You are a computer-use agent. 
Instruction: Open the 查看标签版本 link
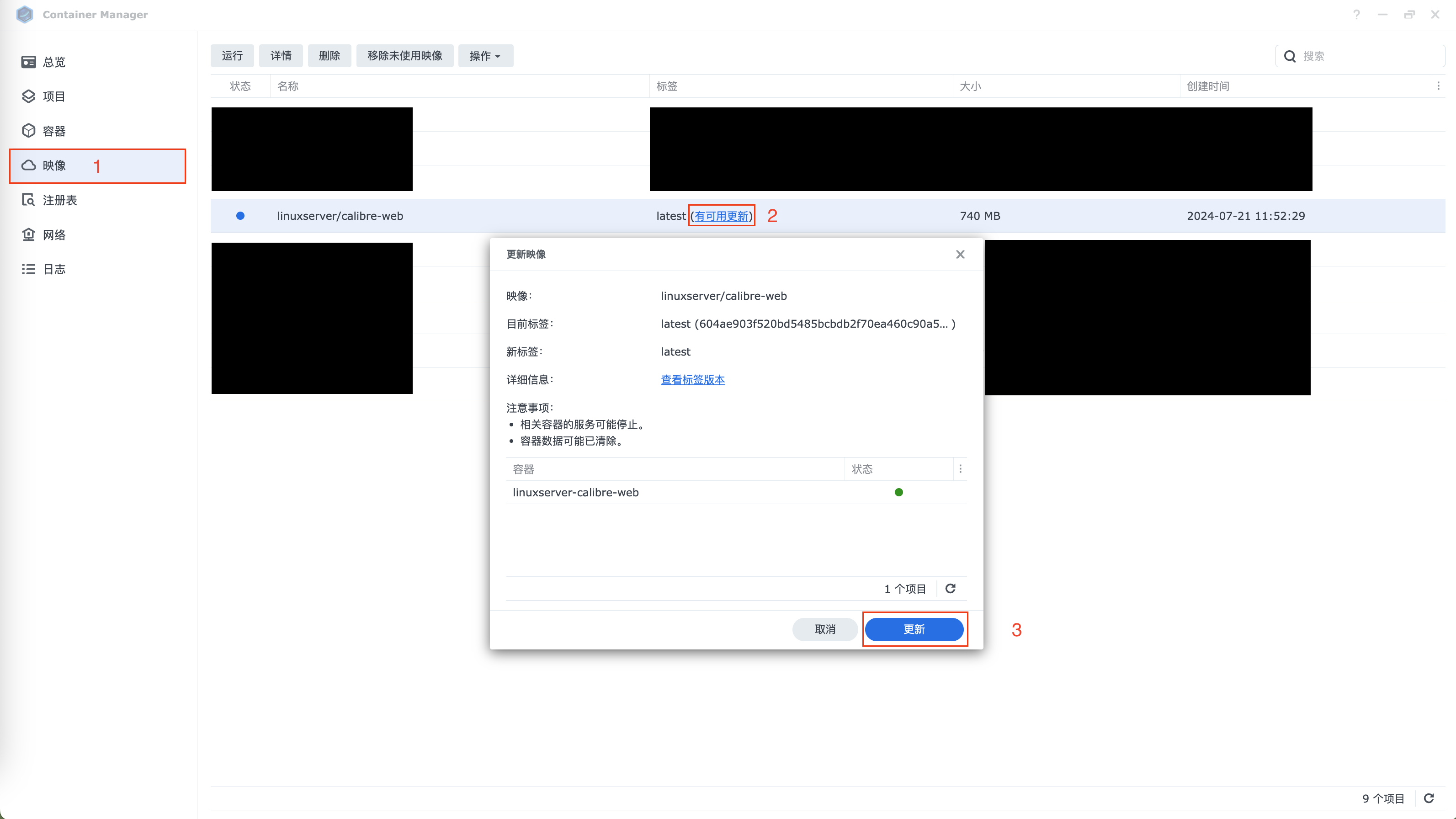(692, 380)
